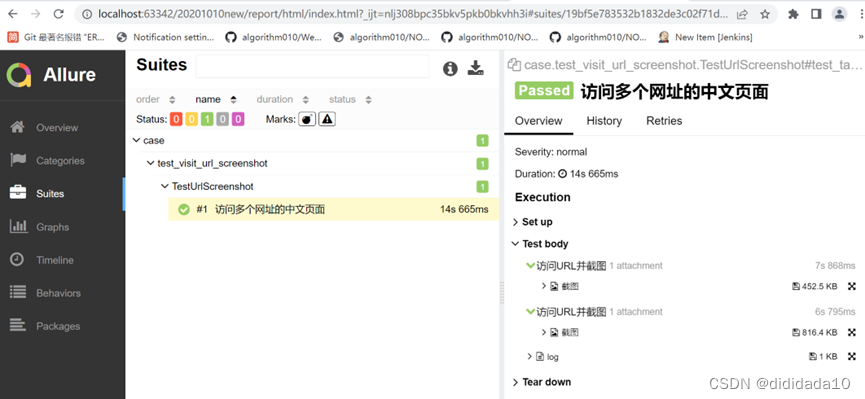Image resolution: width=865 pixels, height=399 pixels.
Task: Focus the Suites search field
Action: click(312, 66)
